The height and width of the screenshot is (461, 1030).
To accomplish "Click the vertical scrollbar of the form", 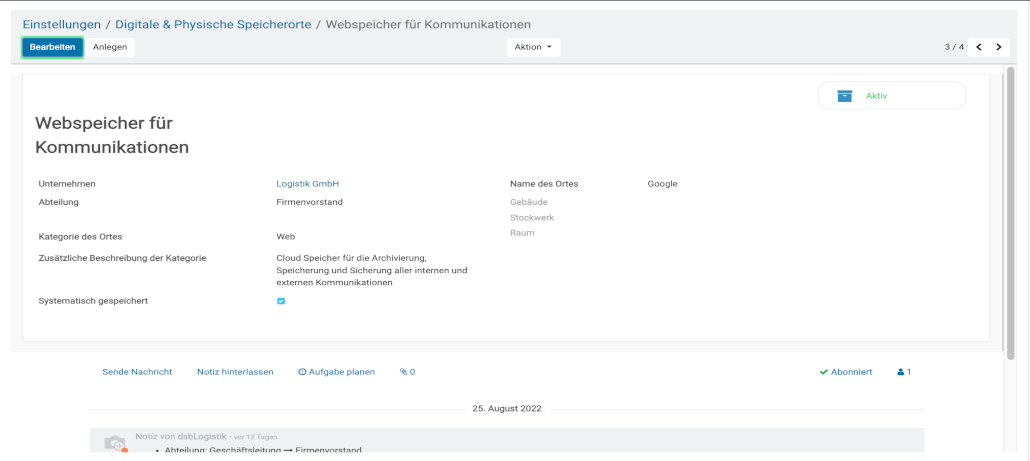I will [1010, 210].
